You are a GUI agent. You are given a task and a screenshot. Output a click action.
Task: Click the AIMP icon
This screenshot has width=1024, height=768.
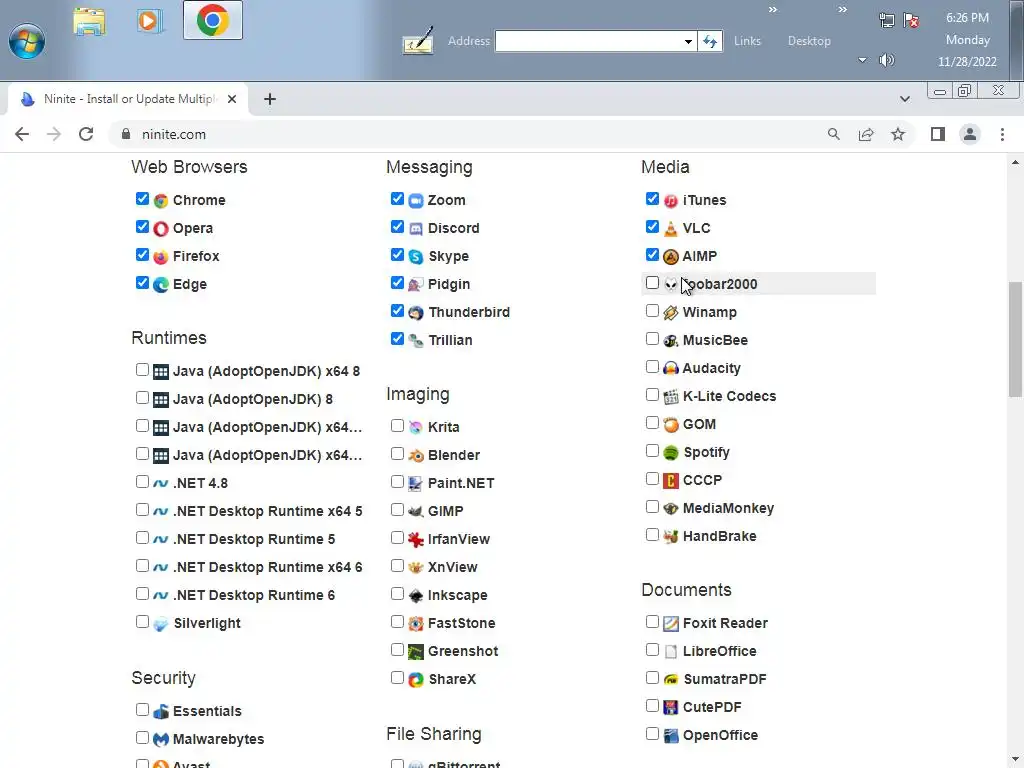coord(671,257)
